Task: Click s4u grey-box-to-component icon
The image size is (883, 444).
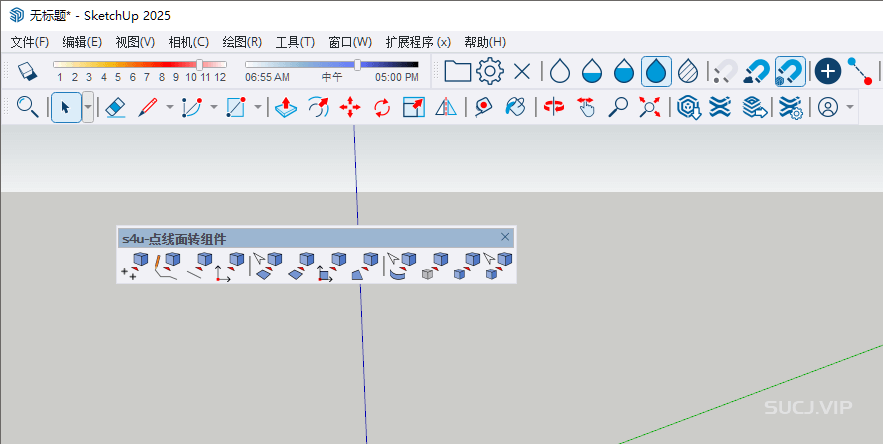Action: point(434,266)
